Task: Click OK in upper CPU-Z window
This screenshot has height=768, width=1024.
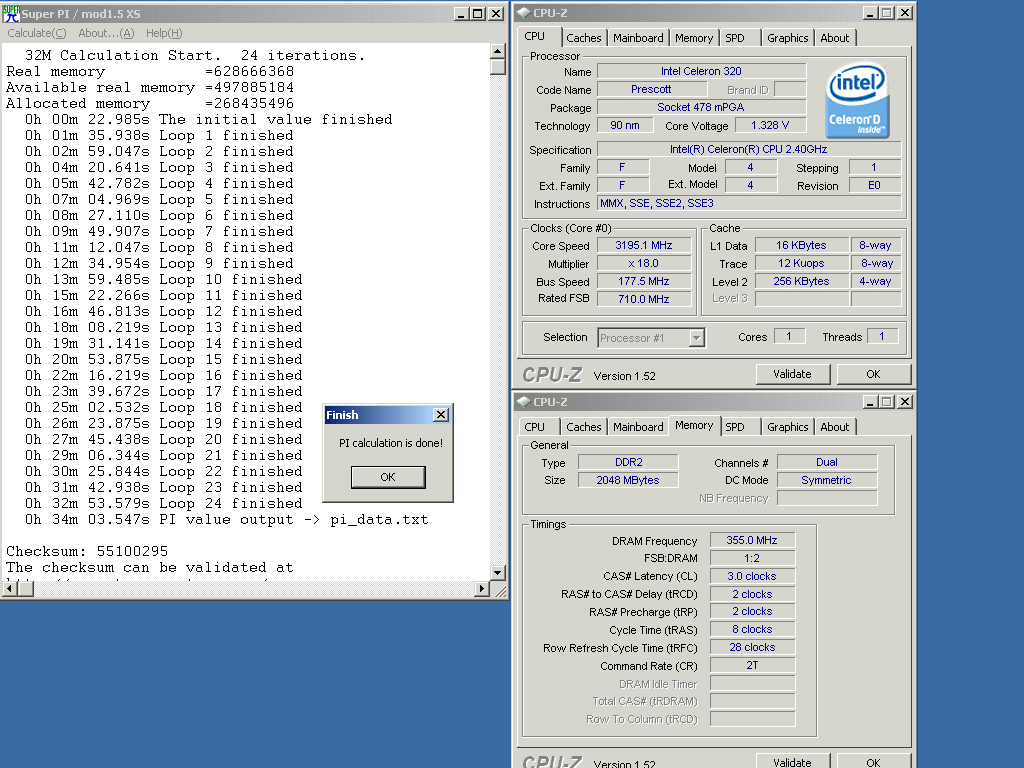Action: pyautogui.click(x=873, y=374)
